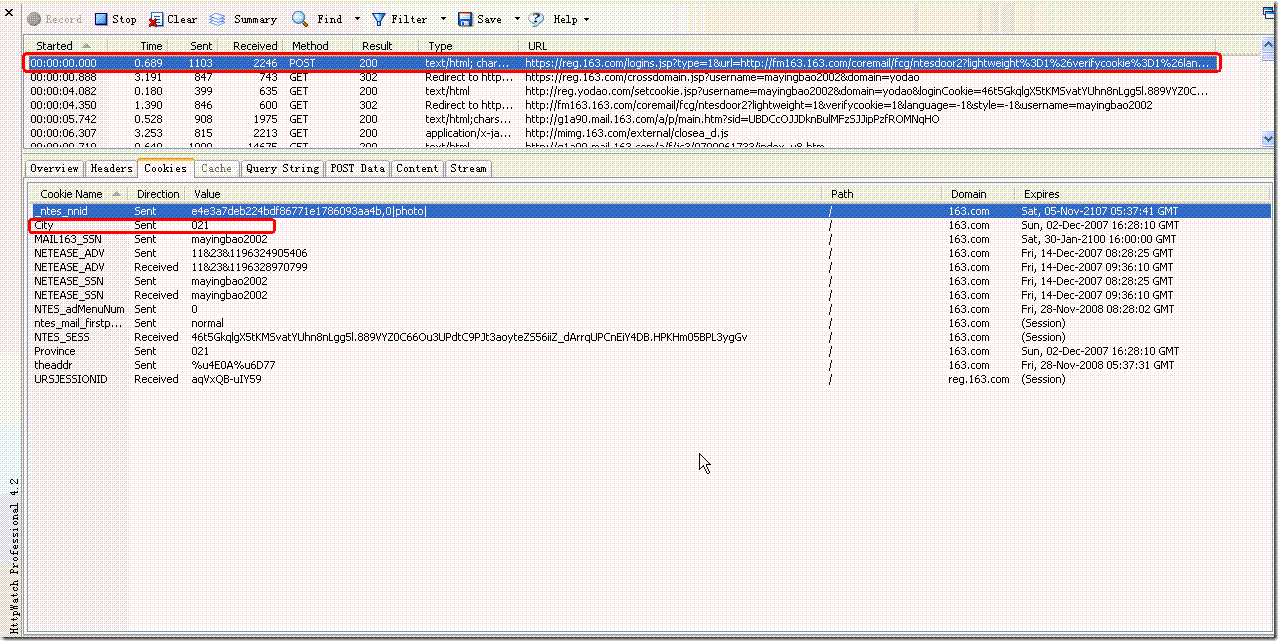Viewport: 1278px width, 641px height.
Task: Select the NTES_adMenuNum cookie row
Action: point(649,309)
